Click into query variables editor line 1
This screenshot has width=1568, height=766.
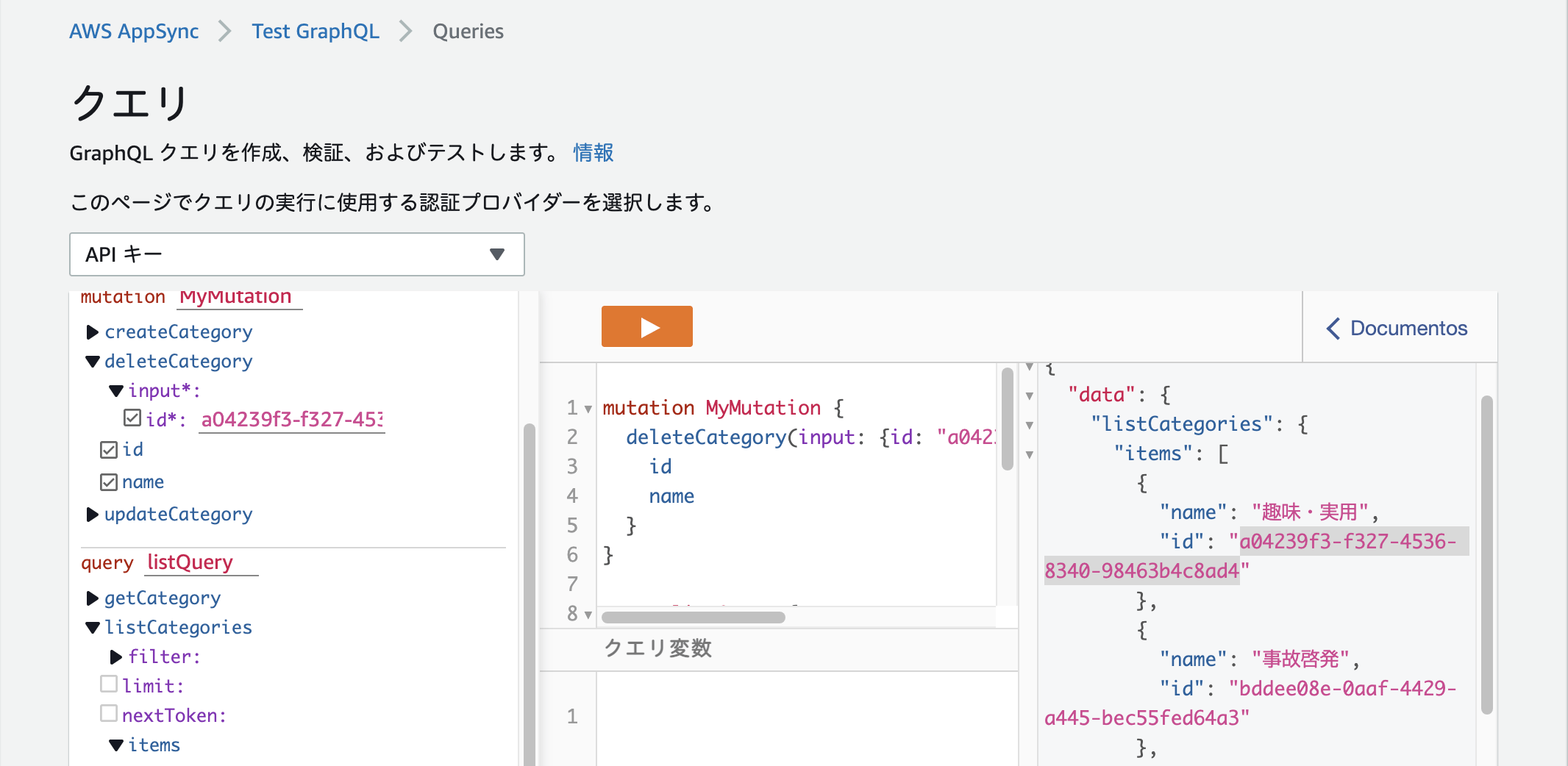click(x=807, y=717)
